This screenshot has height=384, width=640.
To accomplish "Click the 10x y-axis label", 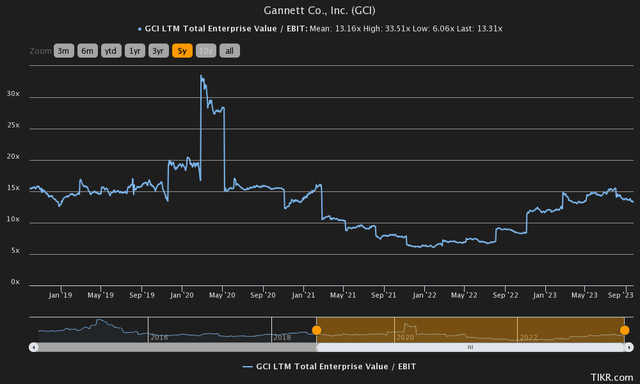I will pyautogui.click(x=13, y=220).
